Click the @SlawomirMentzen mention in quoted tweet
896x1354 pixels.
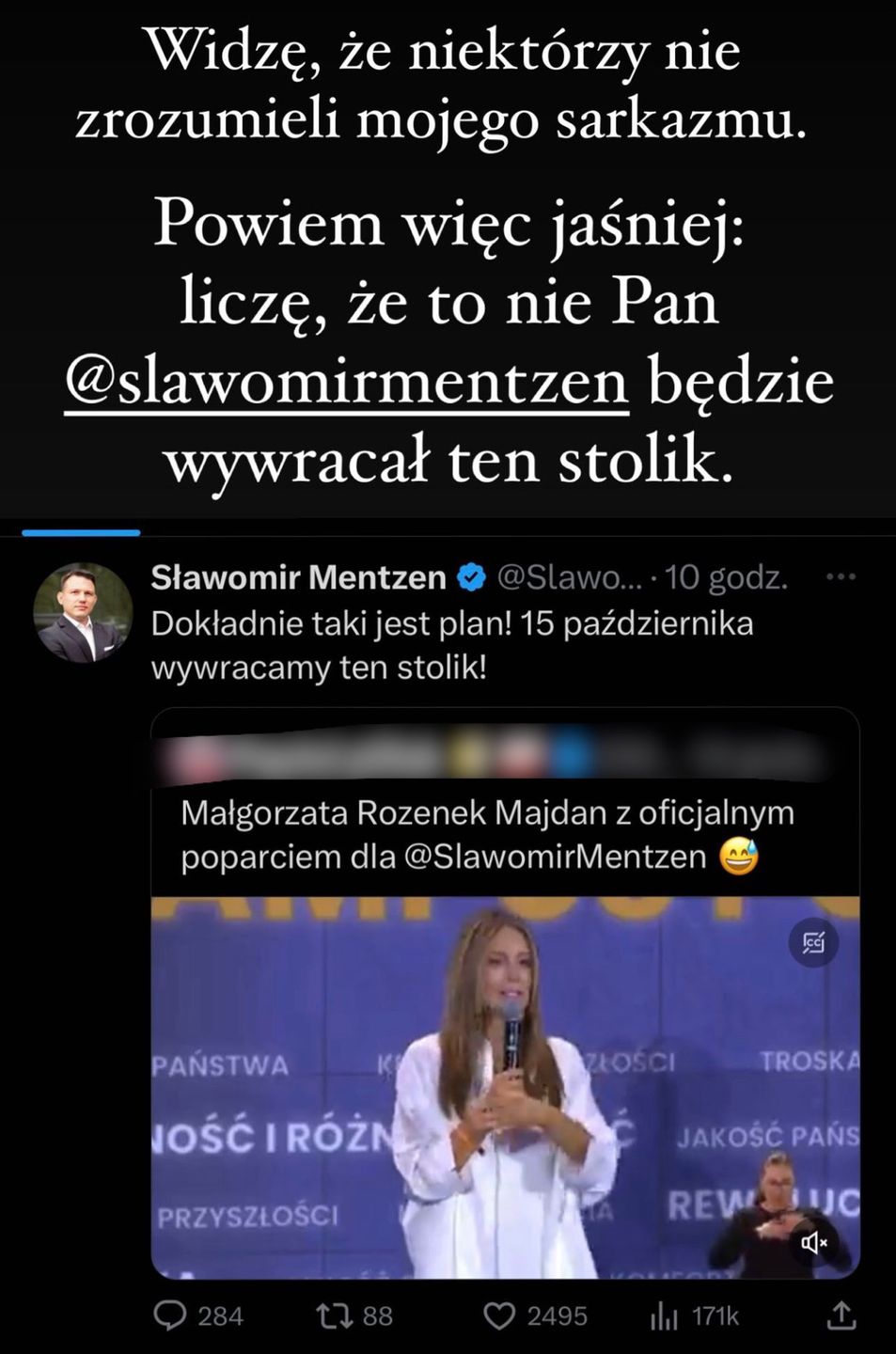click(555, 857)
